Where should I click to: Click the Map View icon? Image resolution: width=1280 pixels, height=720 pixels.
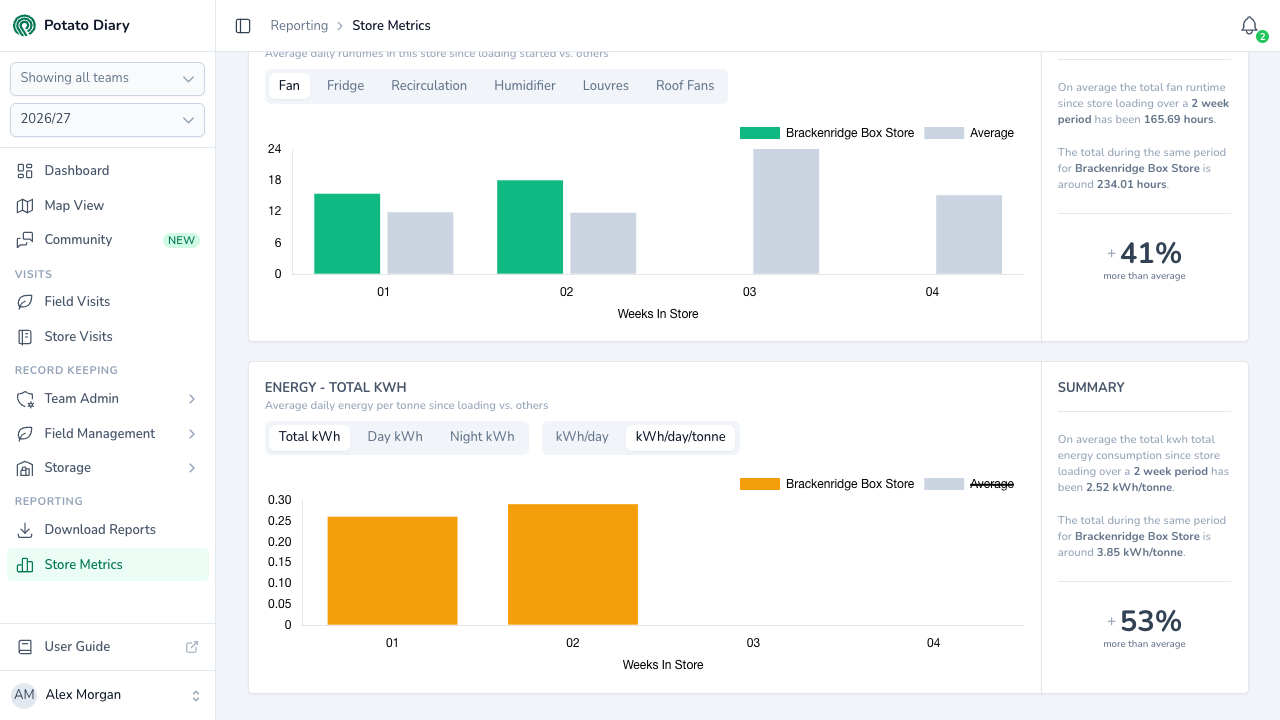[x=25, y=206]
